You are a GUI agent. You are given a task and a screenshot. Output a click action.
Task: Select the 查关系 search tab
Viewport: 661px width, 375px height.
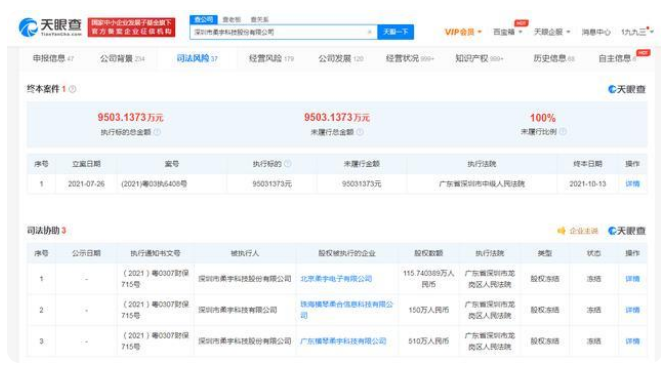click(x=259, y=20)
